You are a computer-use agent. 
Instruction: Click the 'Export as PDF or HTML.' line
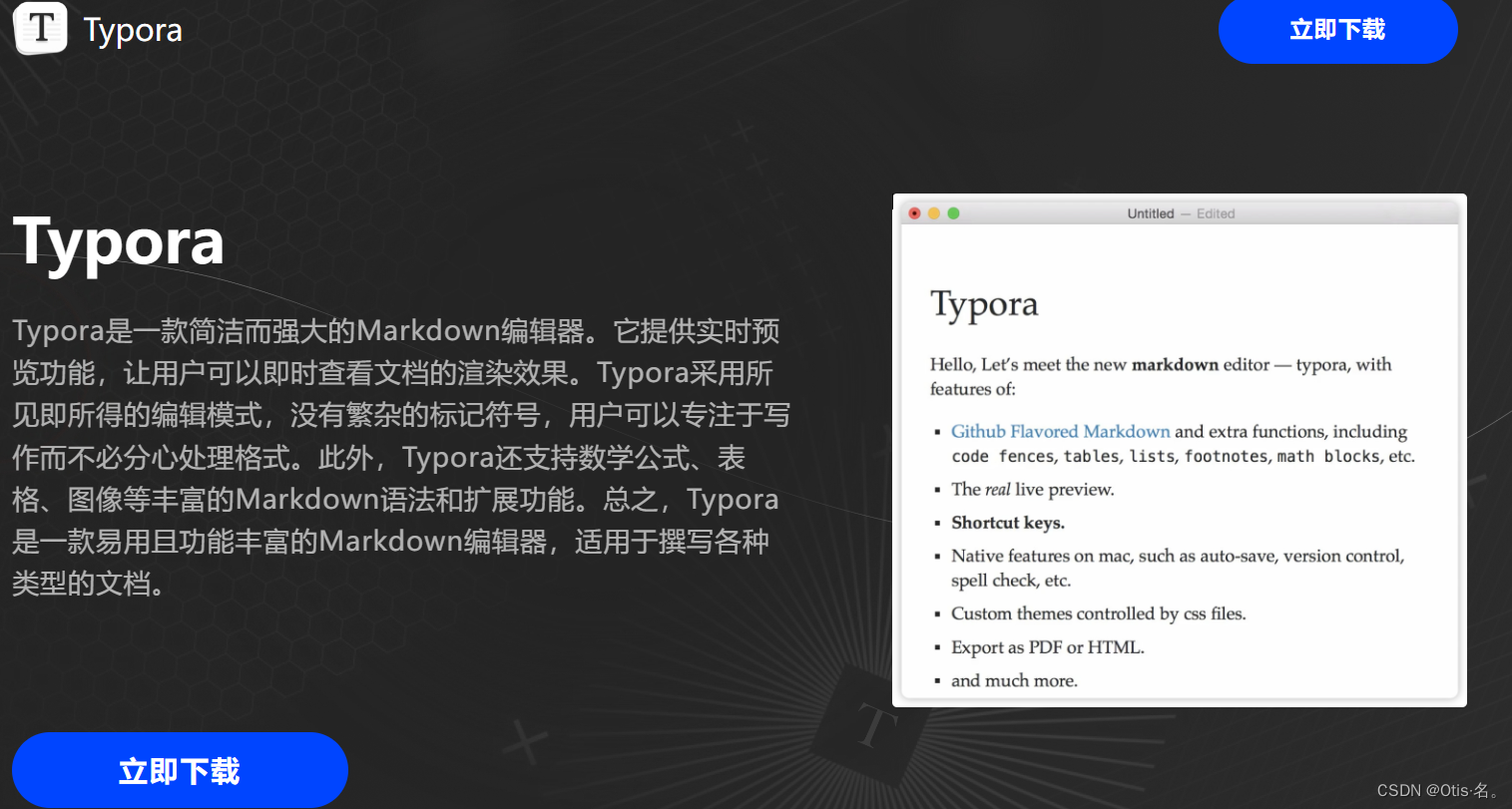pyautogui.click(x=1048, y=647)
